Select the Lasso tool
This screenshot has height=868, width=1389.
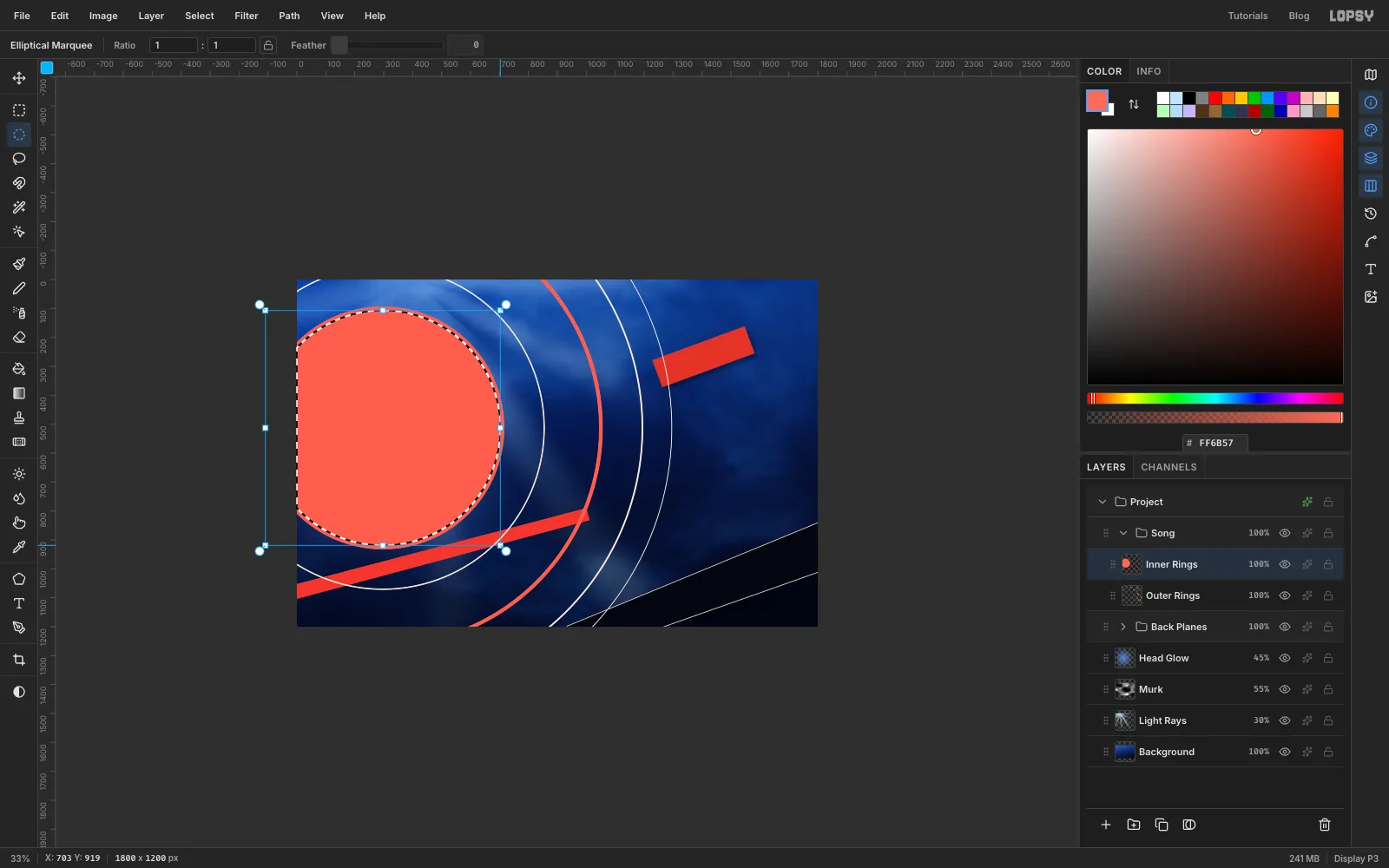(x=19, y=159)
